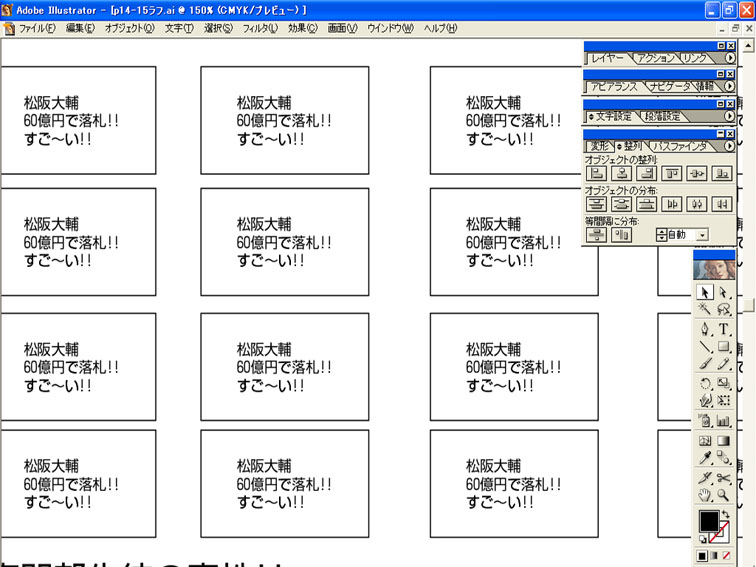Switch to the 段落設定 tab
Viewport: 756px width, 567px height.
click(663, 116)
